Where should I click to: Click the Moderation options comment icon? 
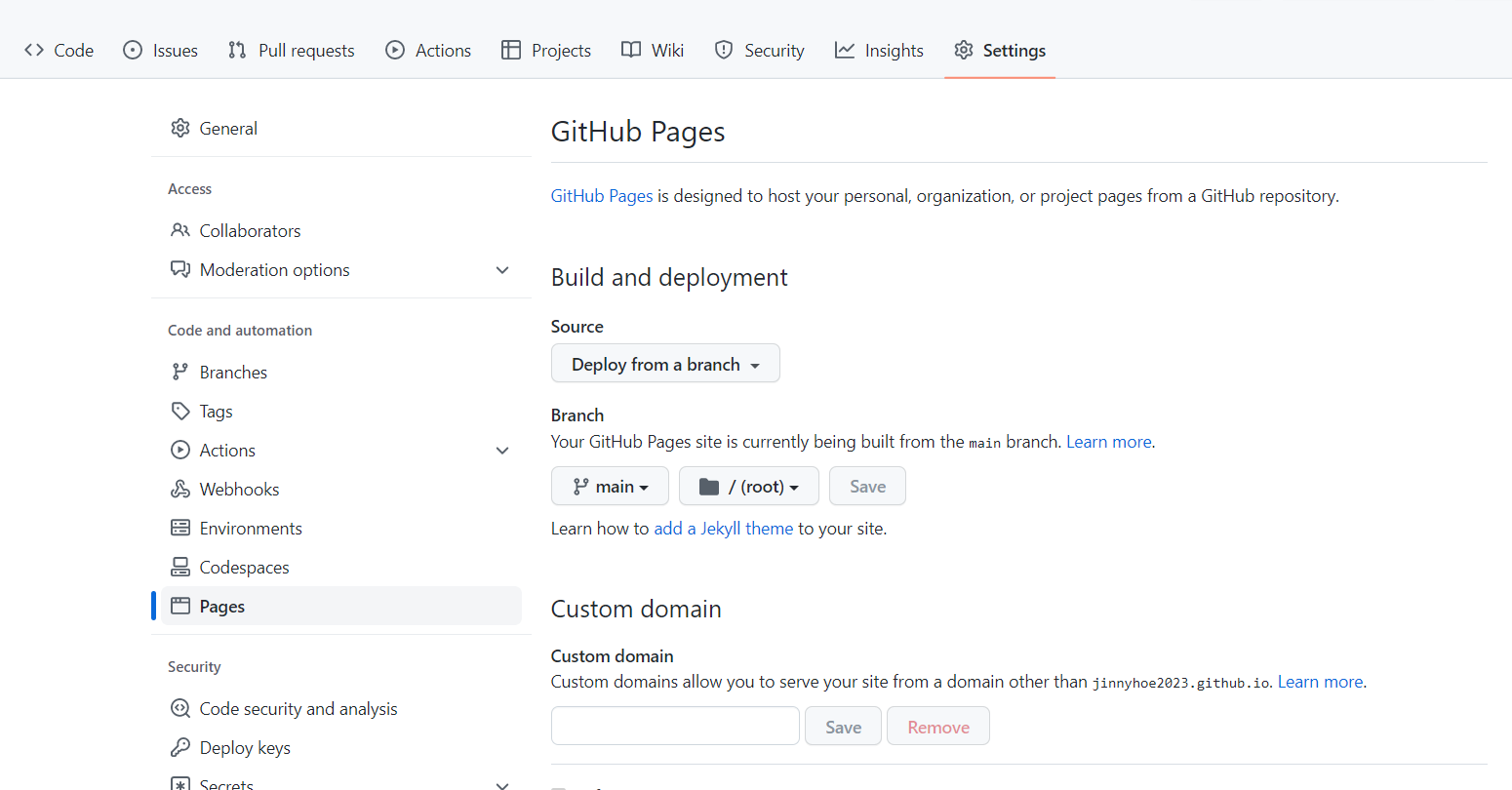click(180, 269)
